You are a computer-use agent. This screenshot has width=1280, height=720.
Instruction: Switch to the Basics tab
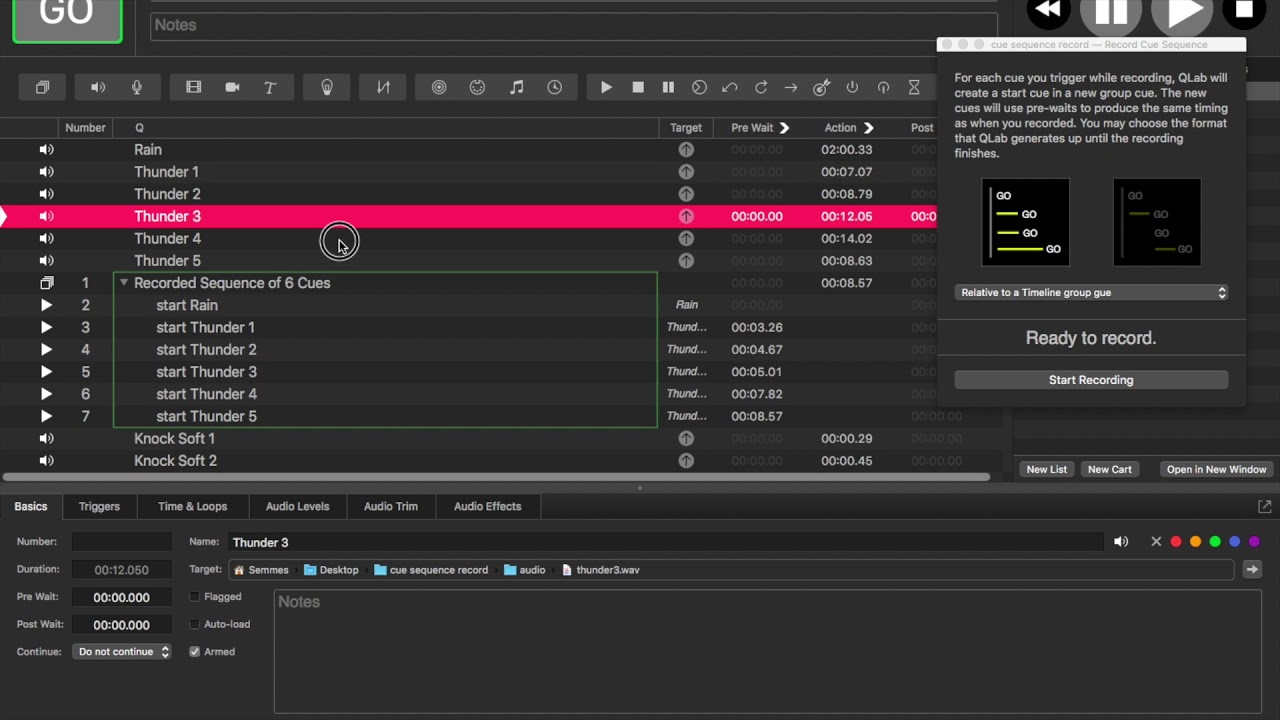pos(31,507)
